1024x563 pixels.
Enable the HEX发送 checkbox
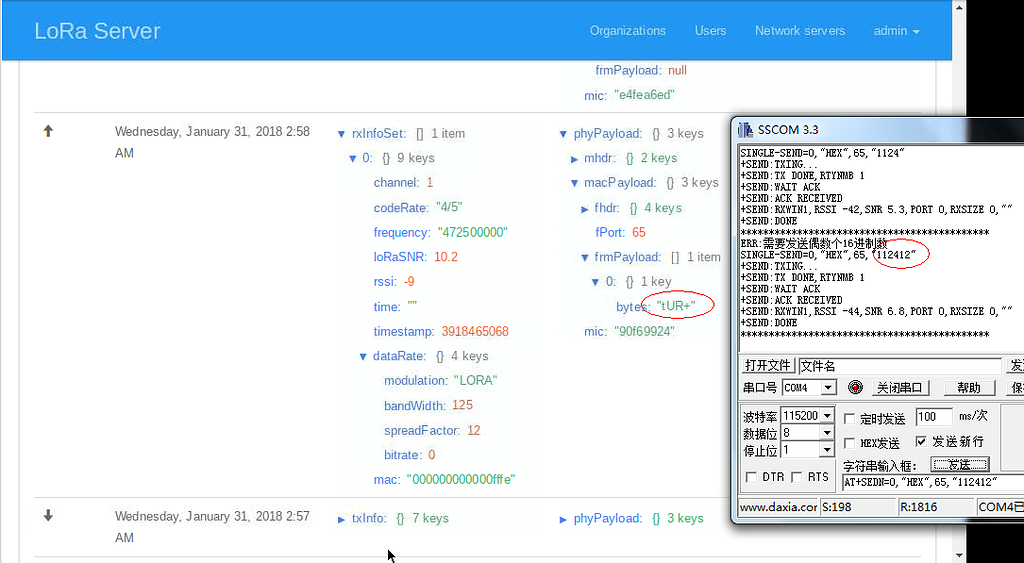pos(850,443)
